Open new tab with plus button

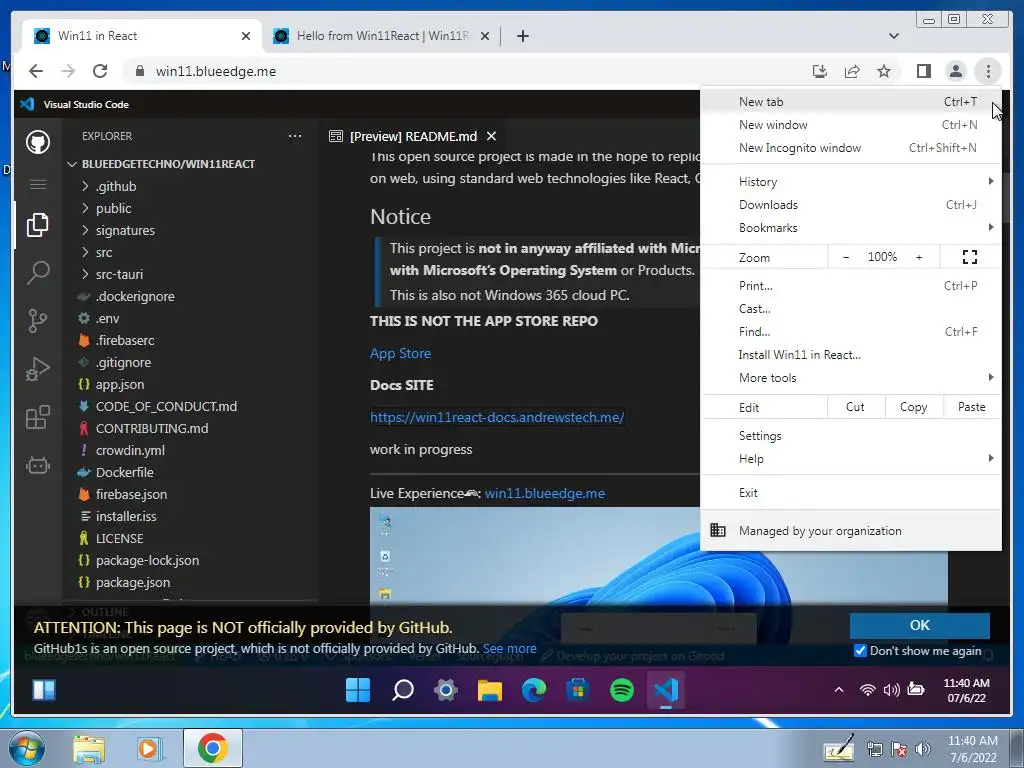click(522, 36)
